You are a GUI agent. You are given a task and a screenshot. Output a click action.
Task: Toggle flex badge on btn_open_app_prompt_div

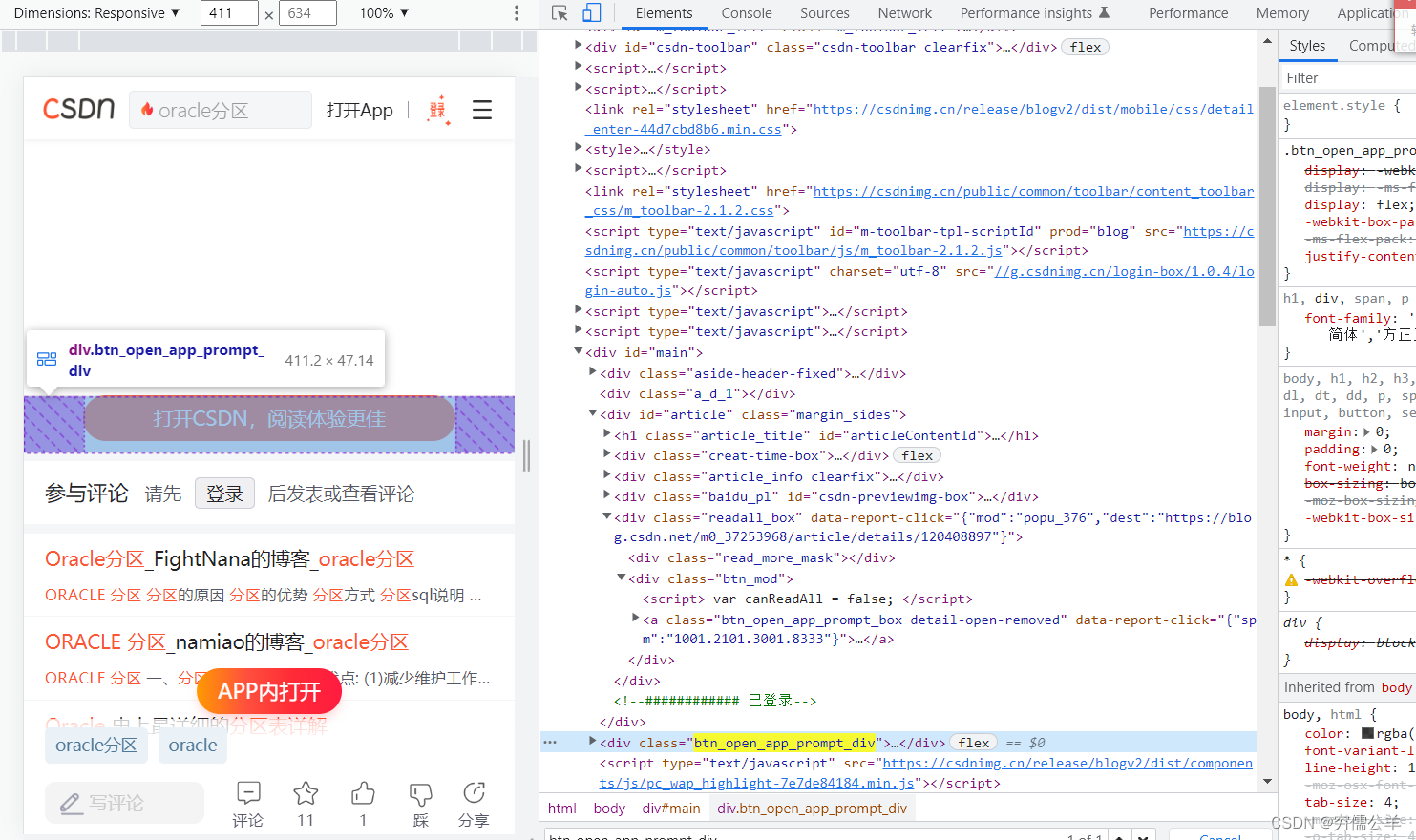coord(974,743)
